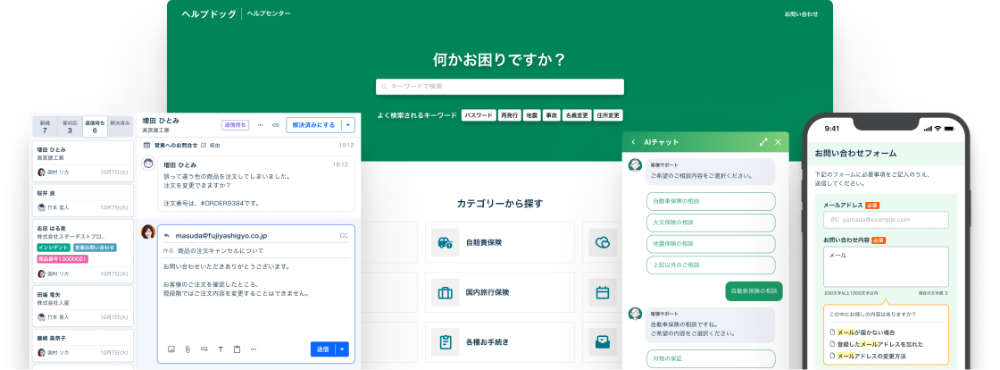Choose 自動車保険の相談 option in AI chat
Screen dimensions: 1000x370
pos(710,202)
